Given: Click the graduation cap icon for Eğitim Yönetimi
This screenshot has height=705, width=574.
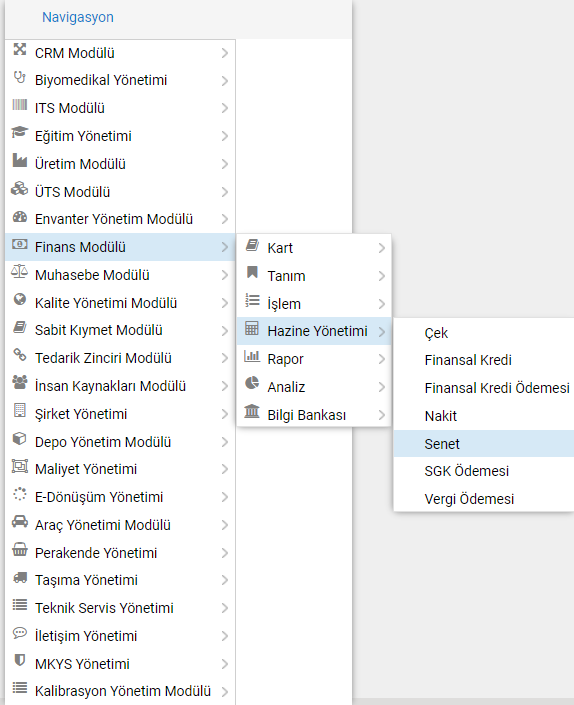Looking at the screenshot, I should click(x=19, y=133).
